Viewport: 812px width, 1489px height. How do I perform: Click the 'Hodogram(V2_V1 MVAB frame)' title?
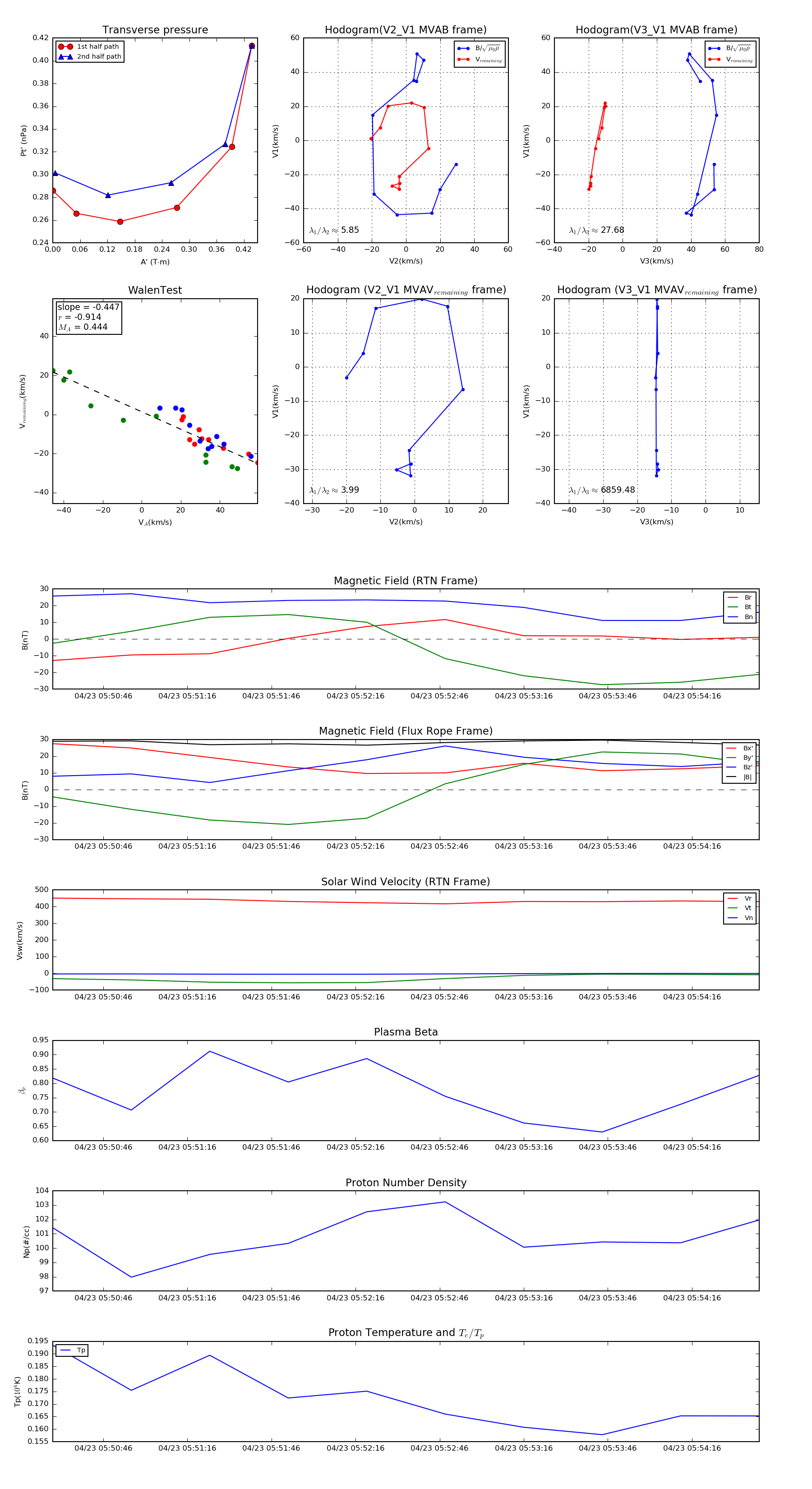(x=406, y=30)
